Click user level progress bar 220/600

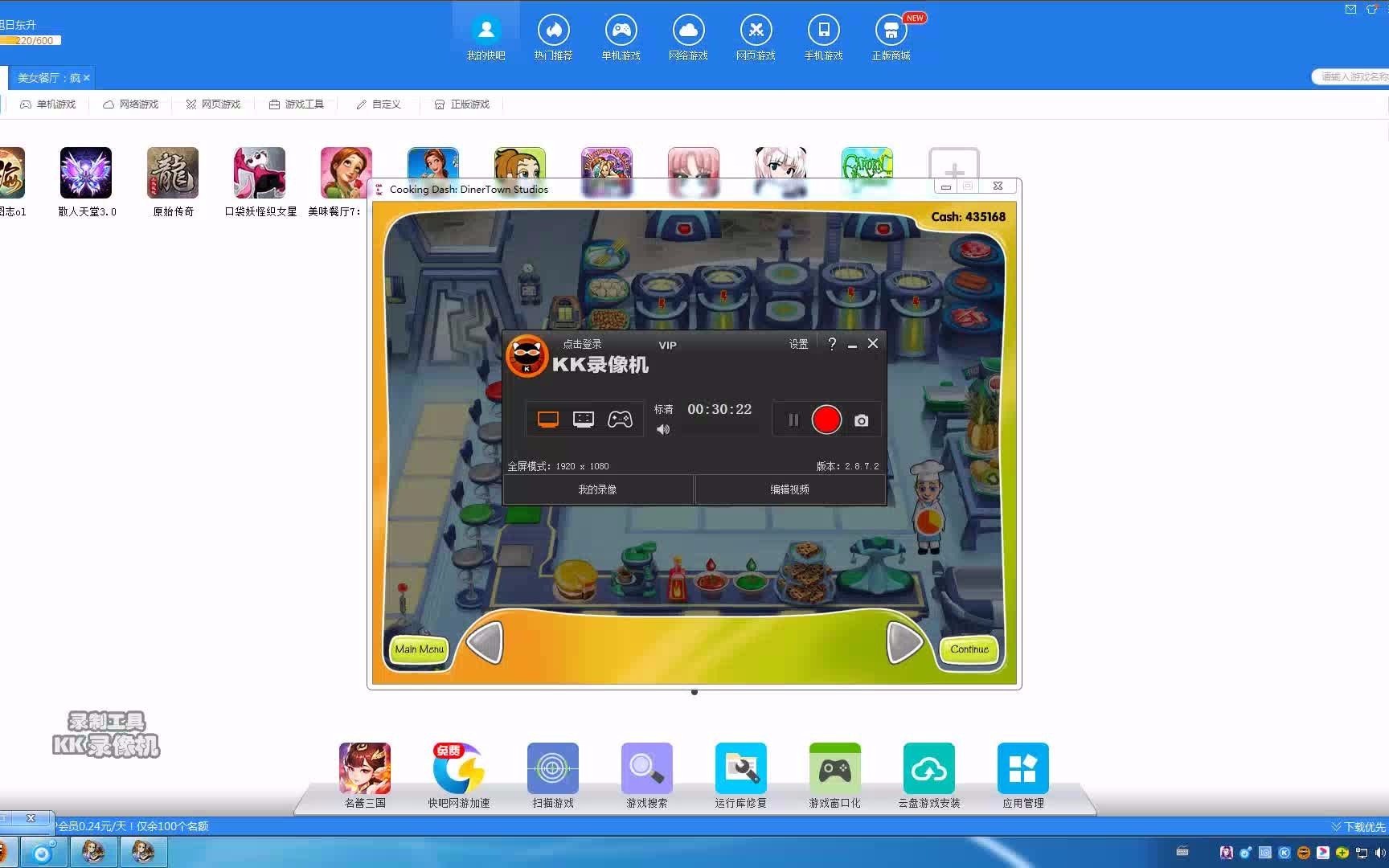tap(30, 40)
